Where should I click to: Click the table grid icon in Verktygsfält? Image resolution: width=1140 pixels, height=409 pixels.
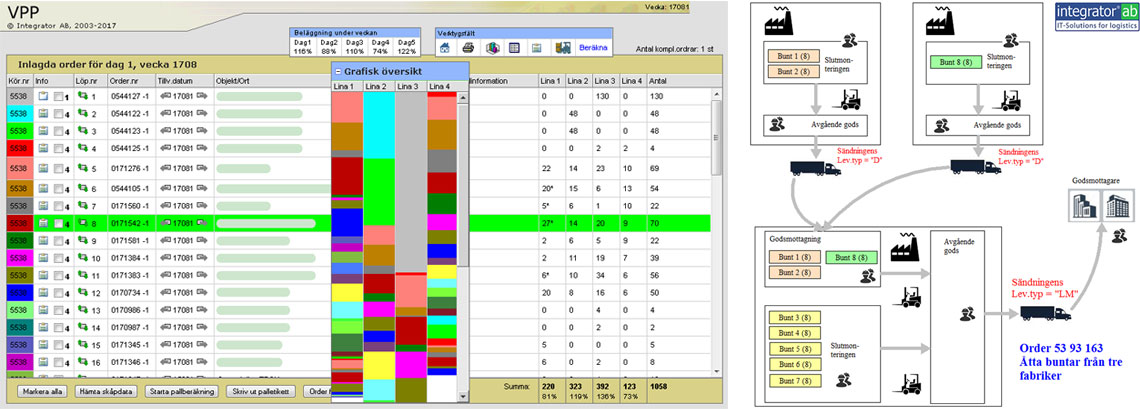click(x=513, y=47)
